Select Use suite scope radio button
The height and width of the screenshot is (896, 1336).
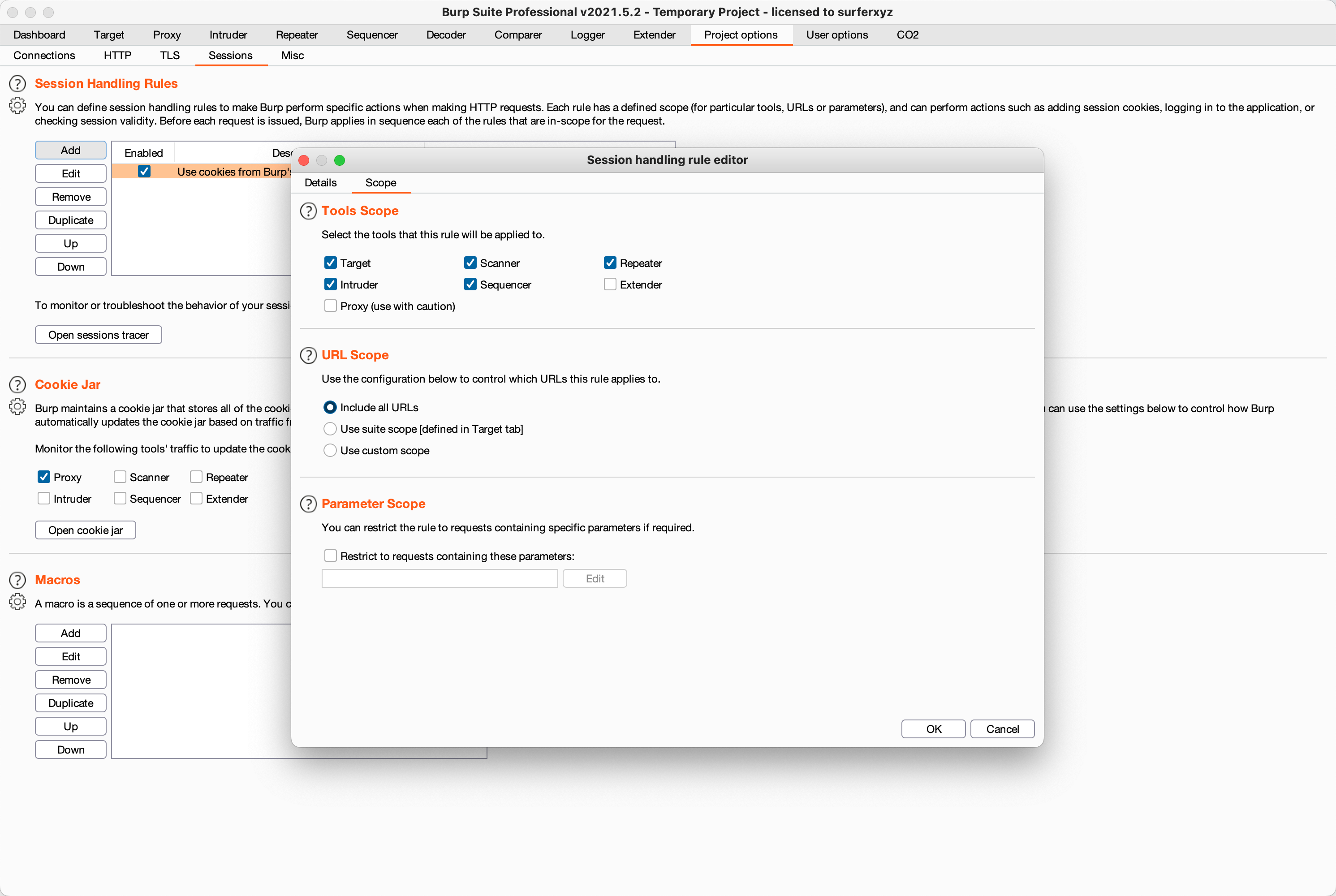pyautogui.click(x=330, y=429)
